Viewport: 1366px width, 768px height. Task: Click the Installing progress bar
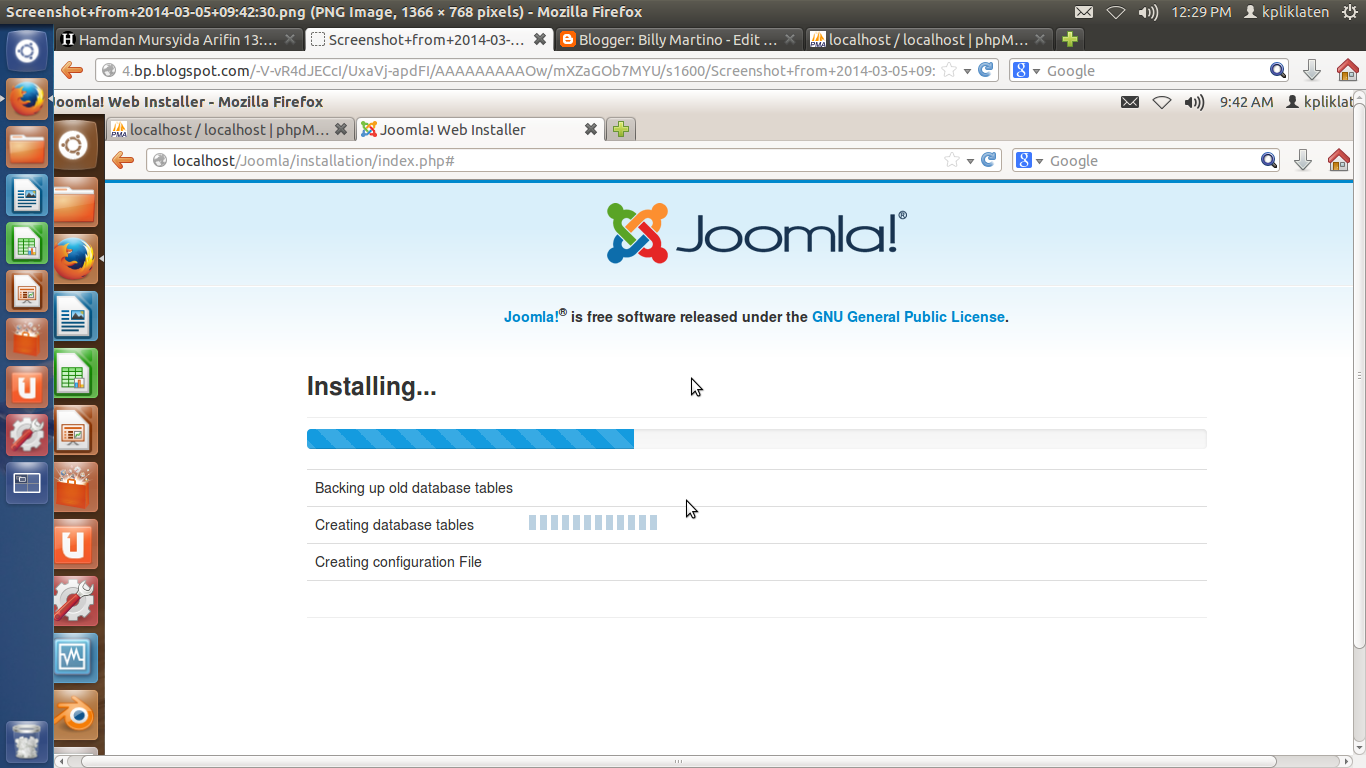pyautogui.click(x=756, y=439)
